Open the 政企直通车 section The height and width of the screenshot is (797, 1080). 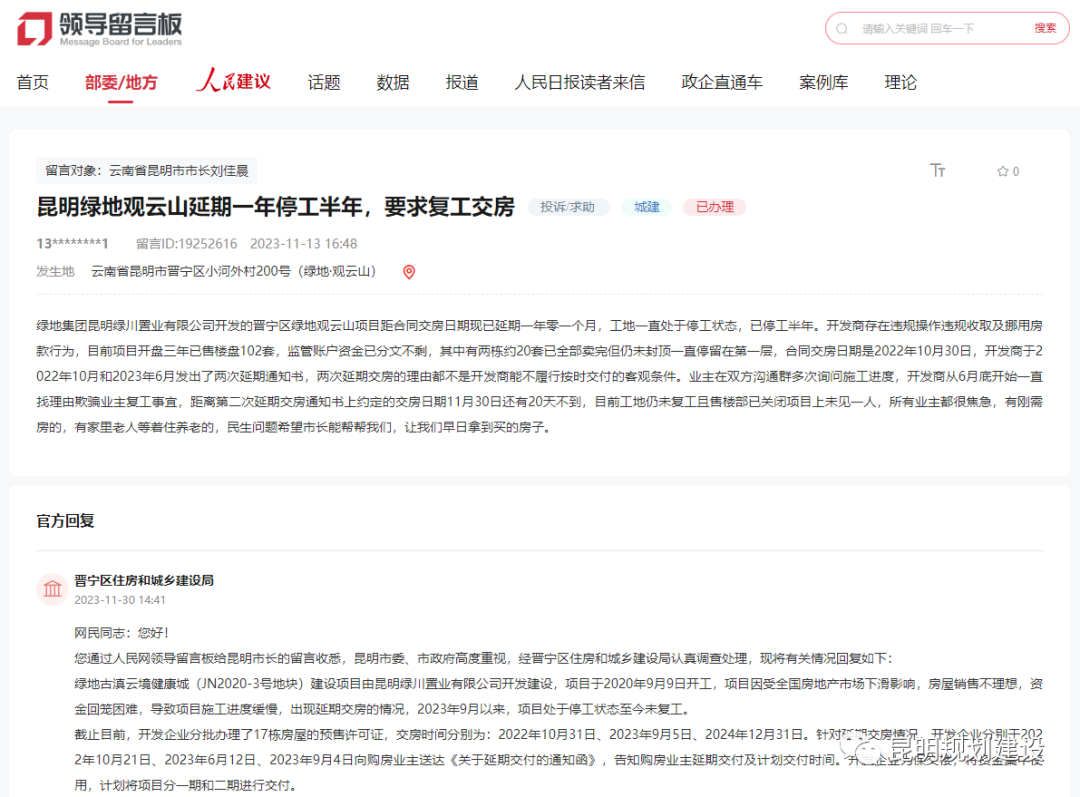point(723,82)
